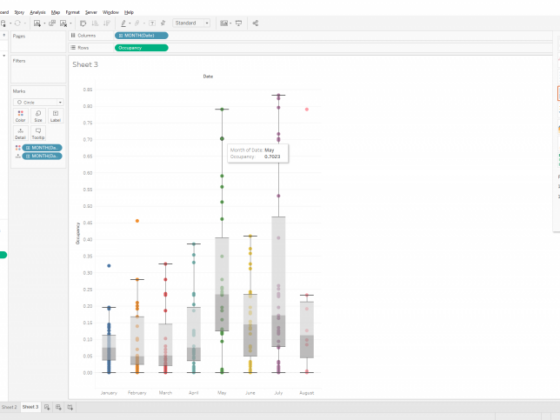Click the new dashboard icon beside sheet tabs

point(58,407)
